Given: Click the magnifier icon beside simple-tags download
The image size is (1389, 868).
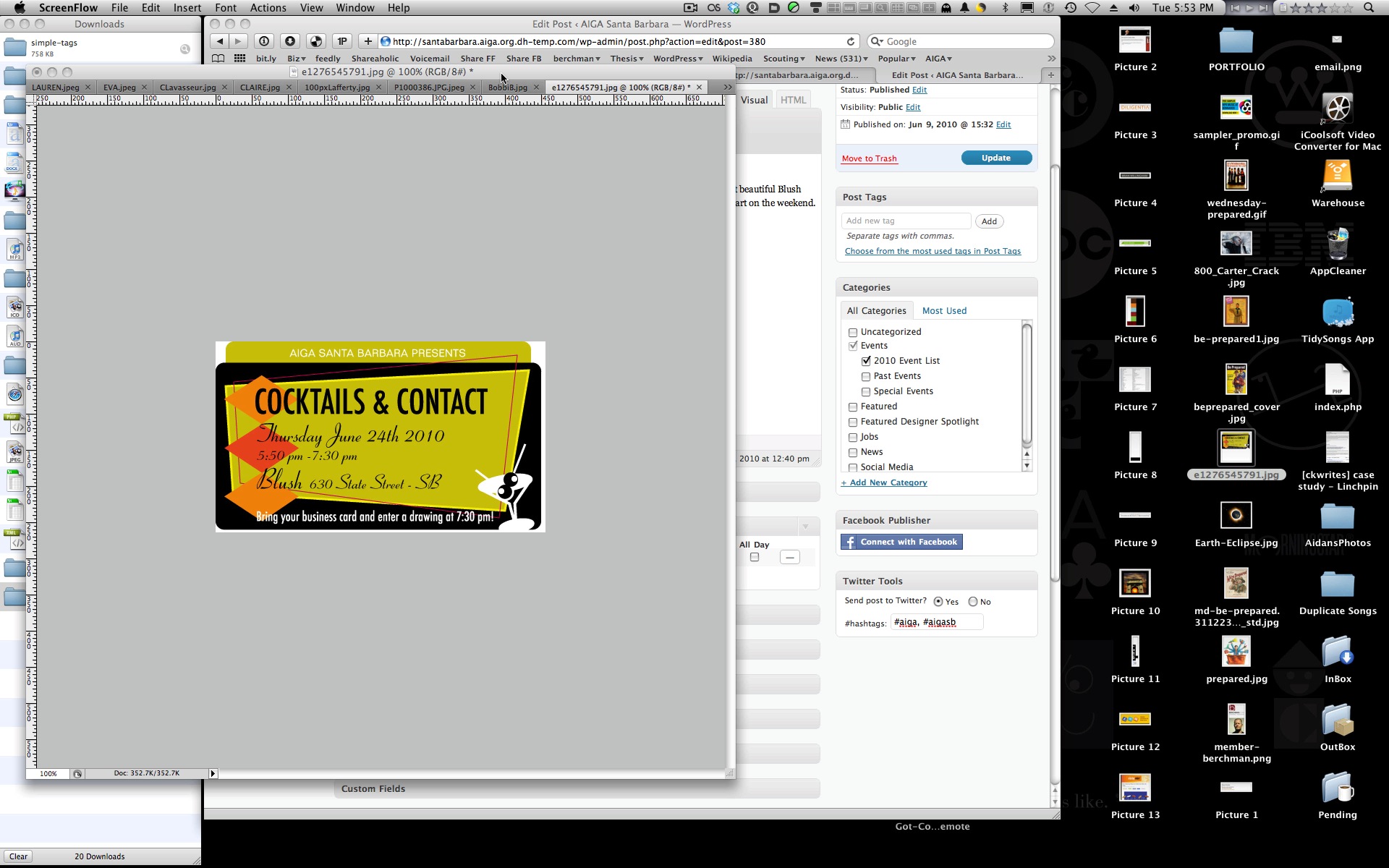Looking at the screenshot, I should click(185, 48).
